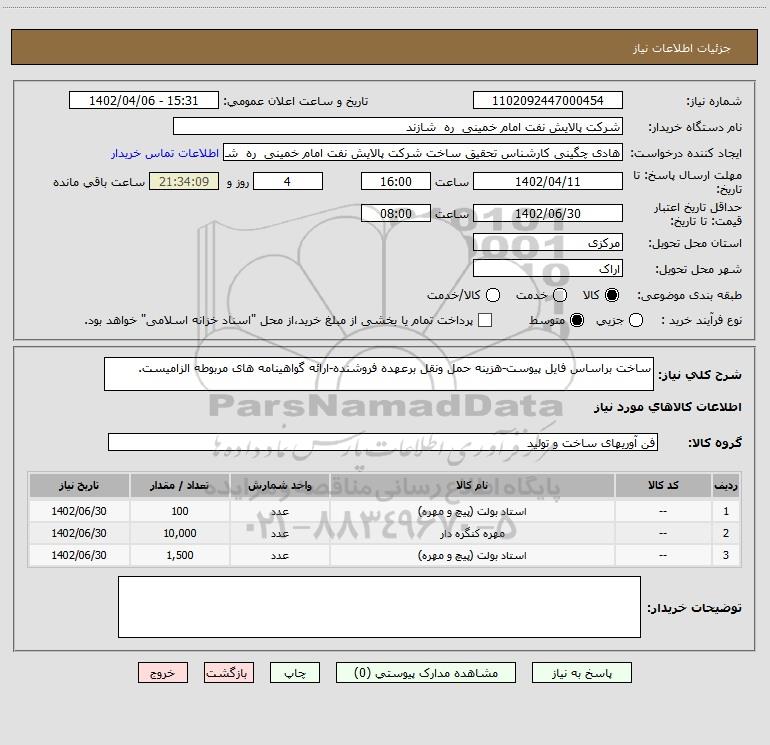
Task: Click the خروج exit button
Action: coord(163,673)
